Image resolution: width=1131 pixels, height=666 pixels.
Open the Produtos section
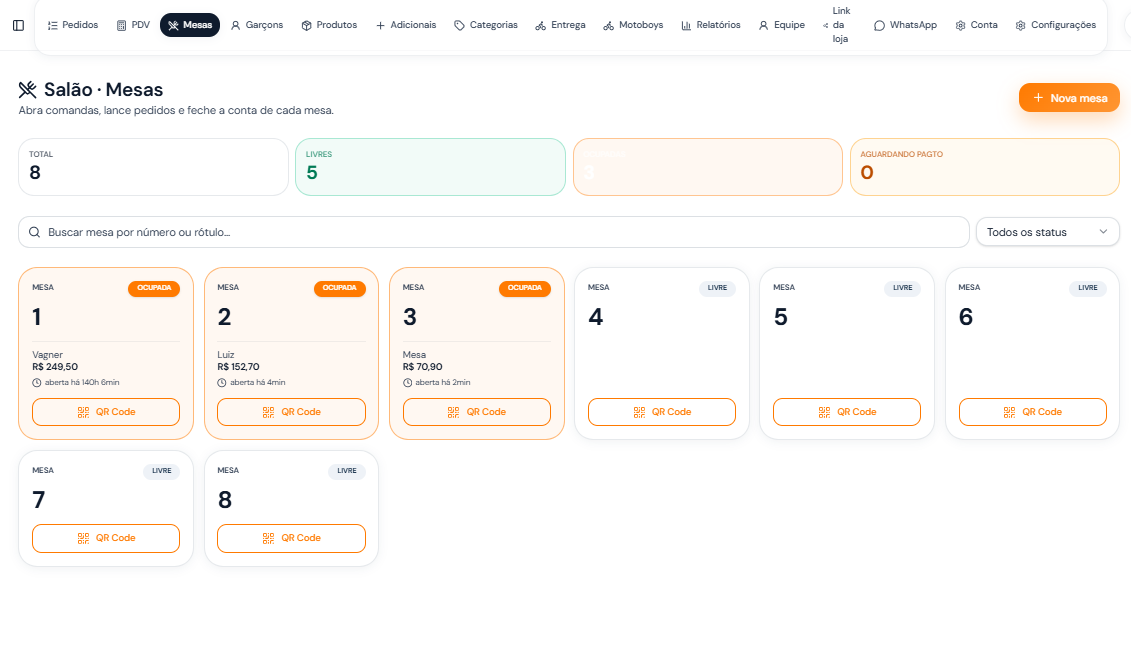[329, 25]
